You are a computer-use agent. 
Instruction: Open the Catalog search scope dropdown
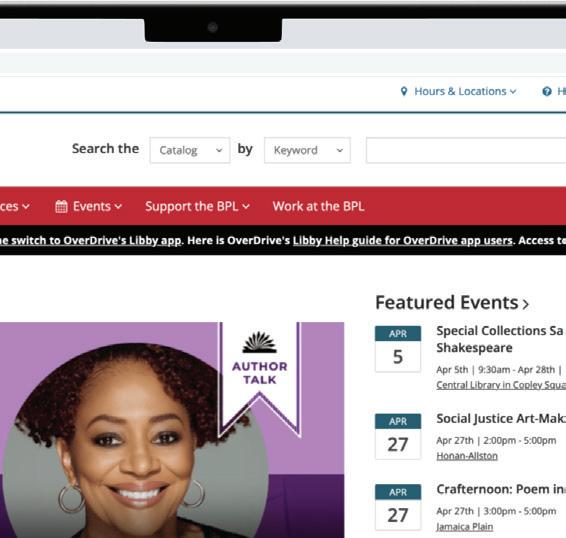click(190, 150)
